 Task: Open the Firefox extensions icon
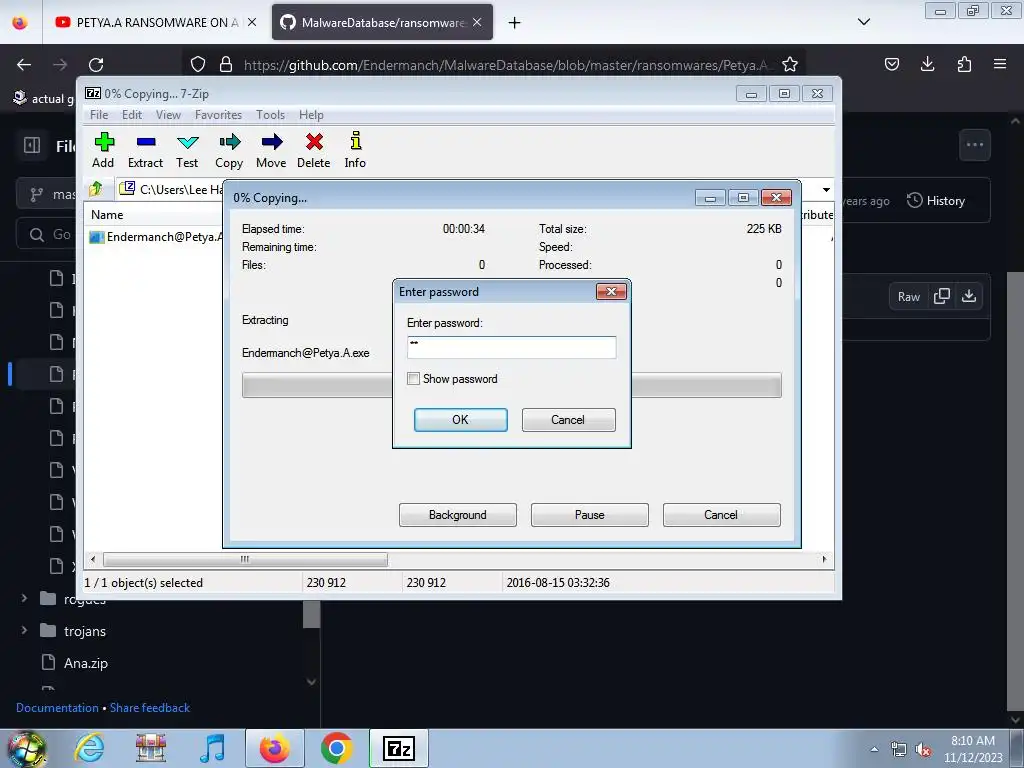pos(965,64)
